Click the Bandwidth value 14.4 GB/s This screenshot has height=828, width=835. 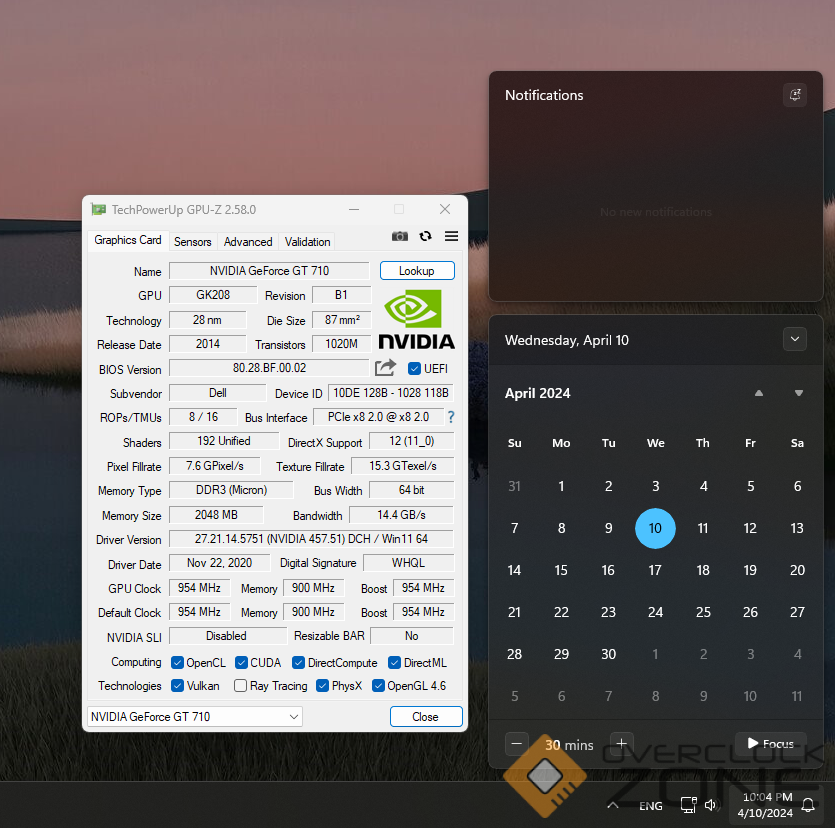[402, 515]
